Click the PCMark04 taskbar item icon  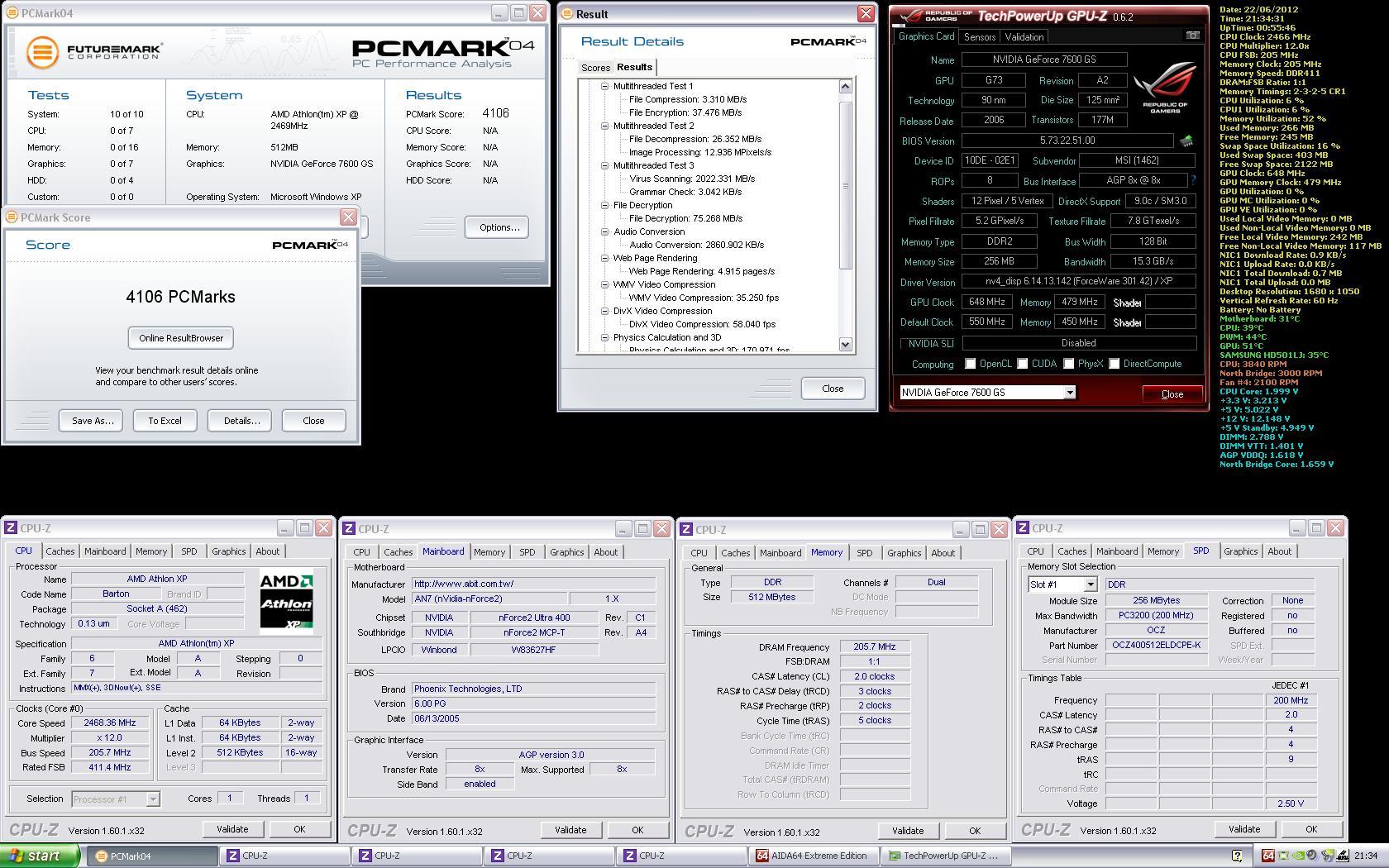point(102,856)
